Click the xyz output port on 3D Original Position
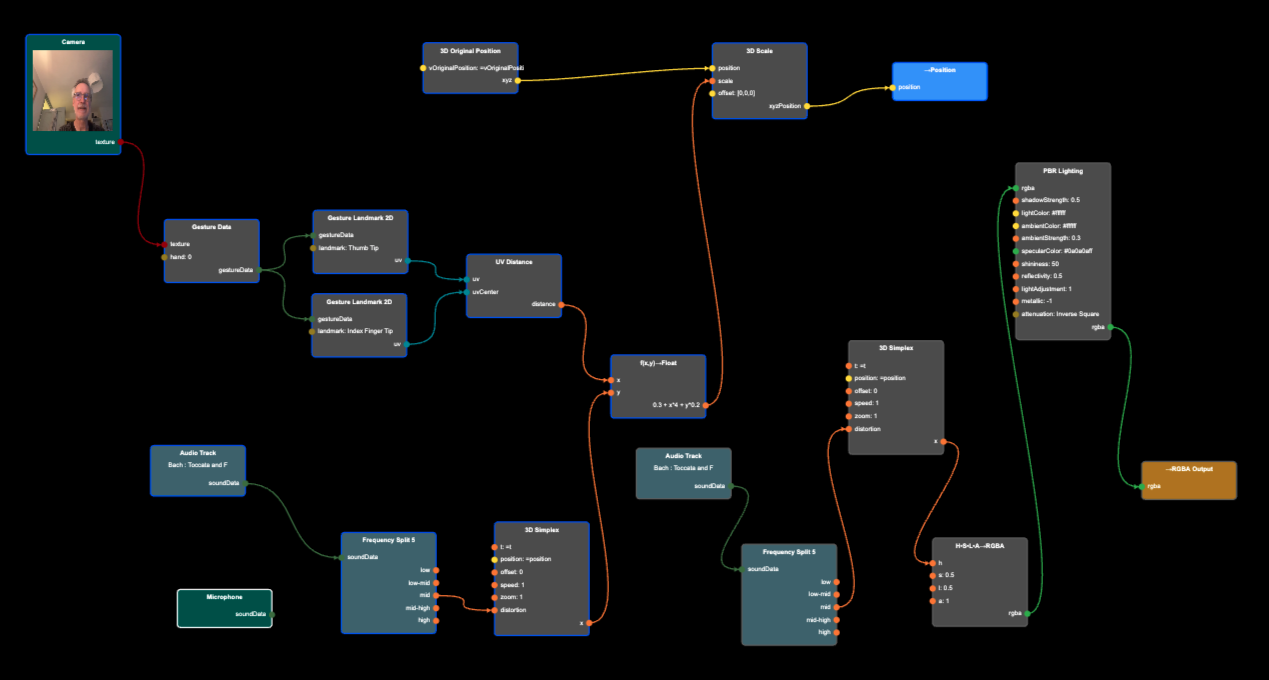This screenshot has width=1269, height=680. [517, 80]
